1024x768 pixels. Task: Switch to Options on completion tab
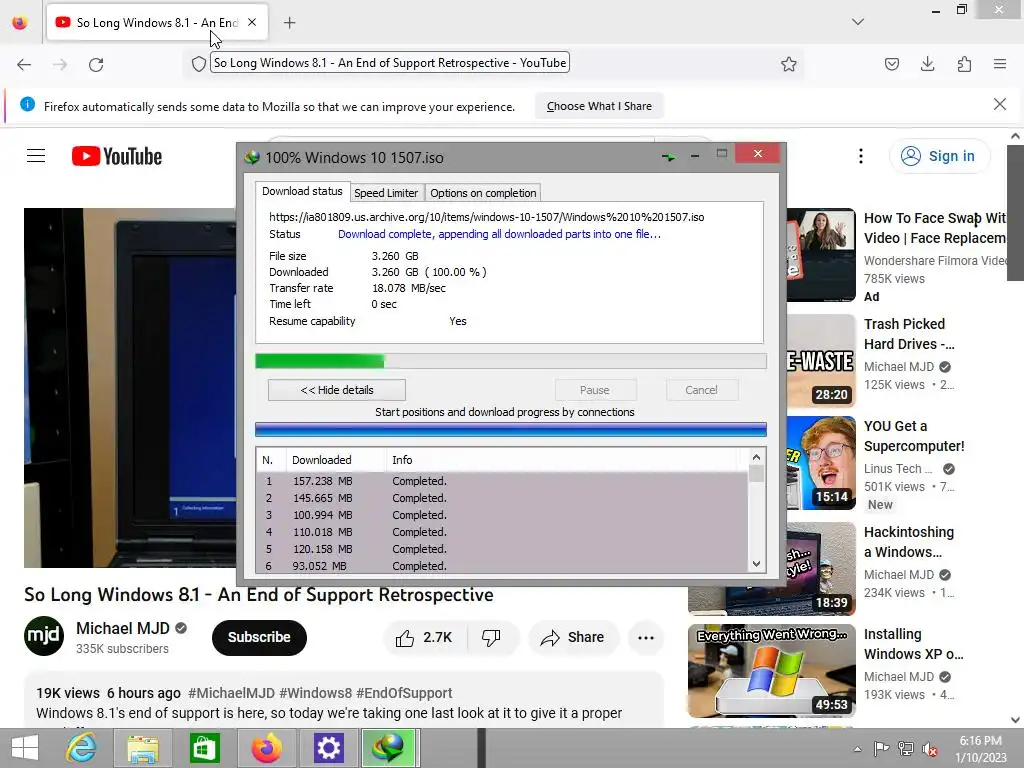[x=483, y=193]
